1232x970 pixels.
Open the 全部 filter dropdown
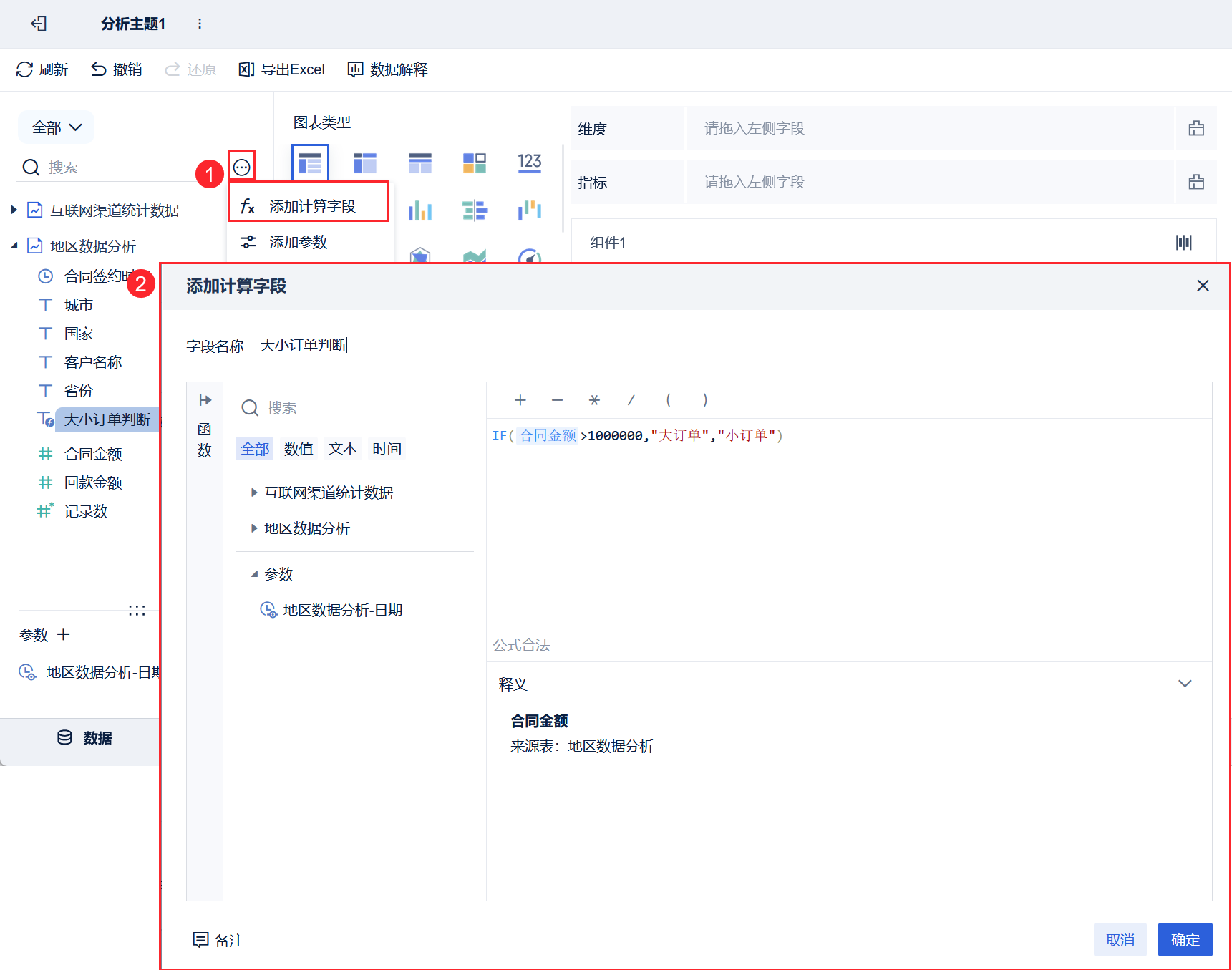point(57,127)
